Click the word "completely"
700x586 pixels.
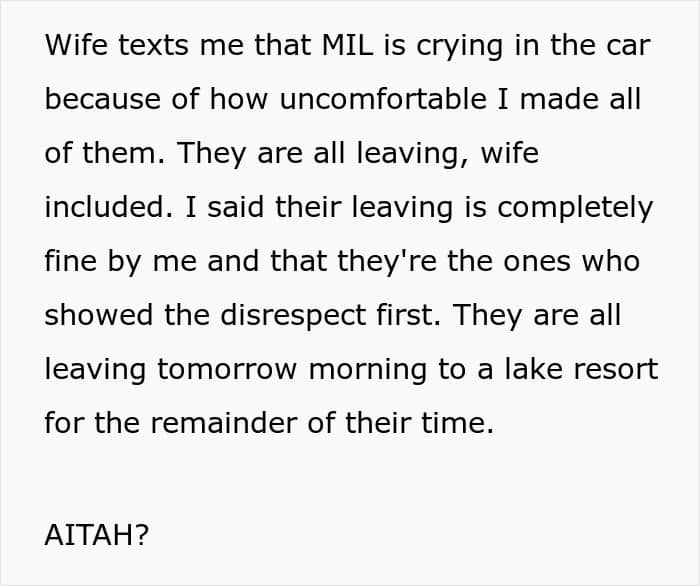[x=575, y=208]
